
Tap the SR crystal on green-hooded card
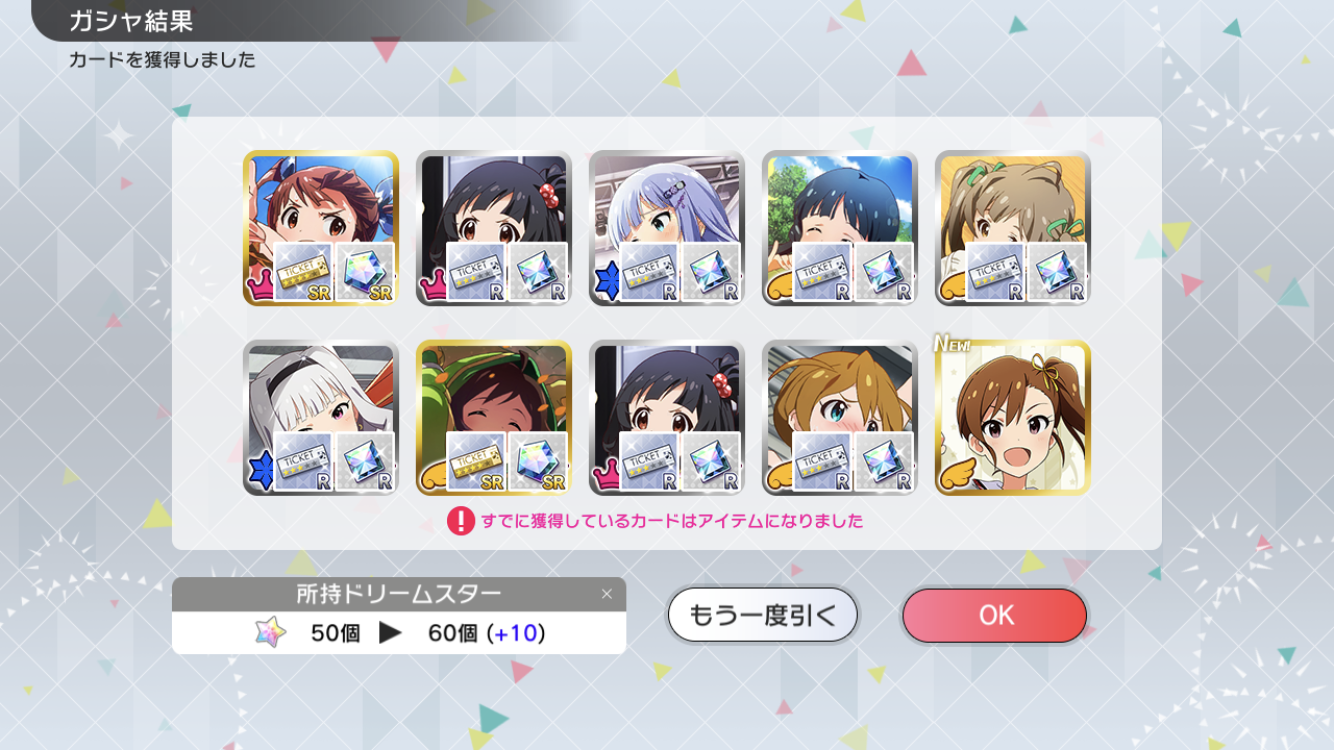(x=538, y=462)
